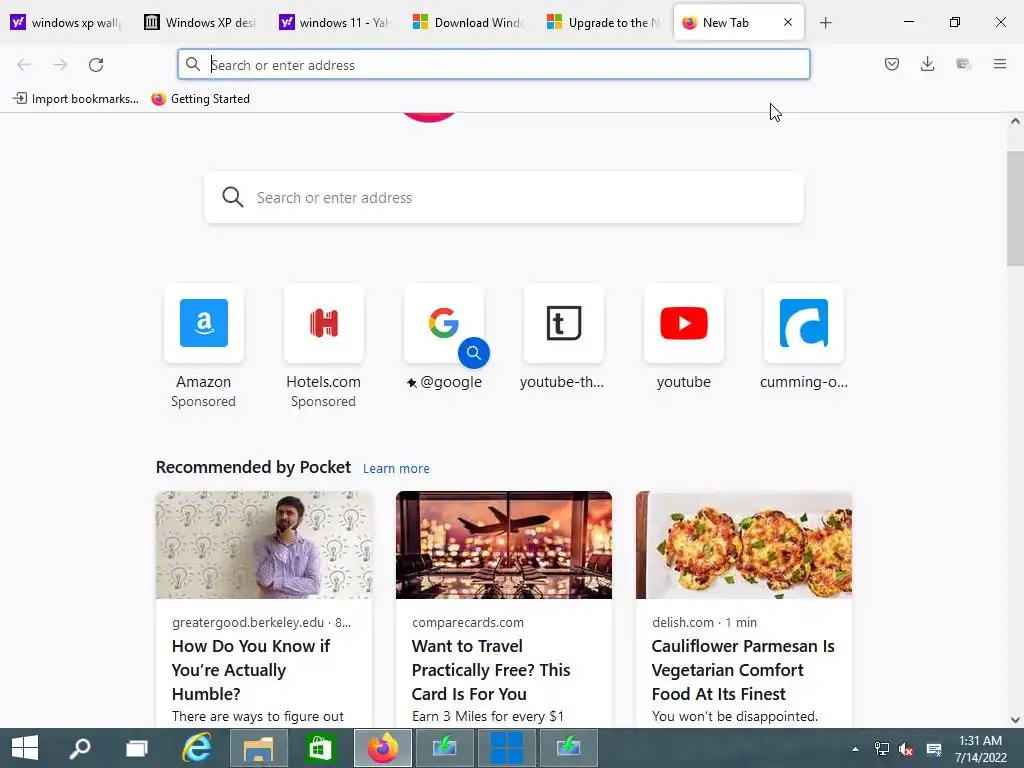
Task: Switch to Upgrade to the New tab
Action: point(603,23)
